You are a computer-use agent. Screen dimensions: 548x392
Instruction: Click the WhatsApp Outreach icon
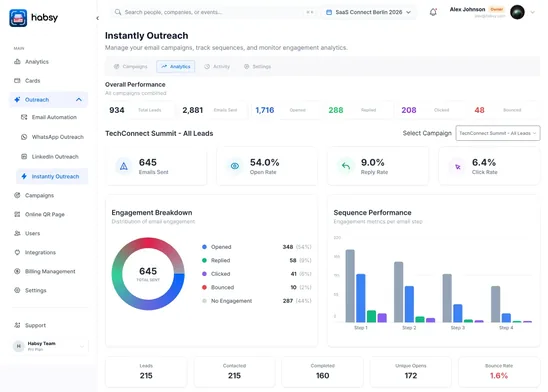pyautogui.click(x=24, y=137)
